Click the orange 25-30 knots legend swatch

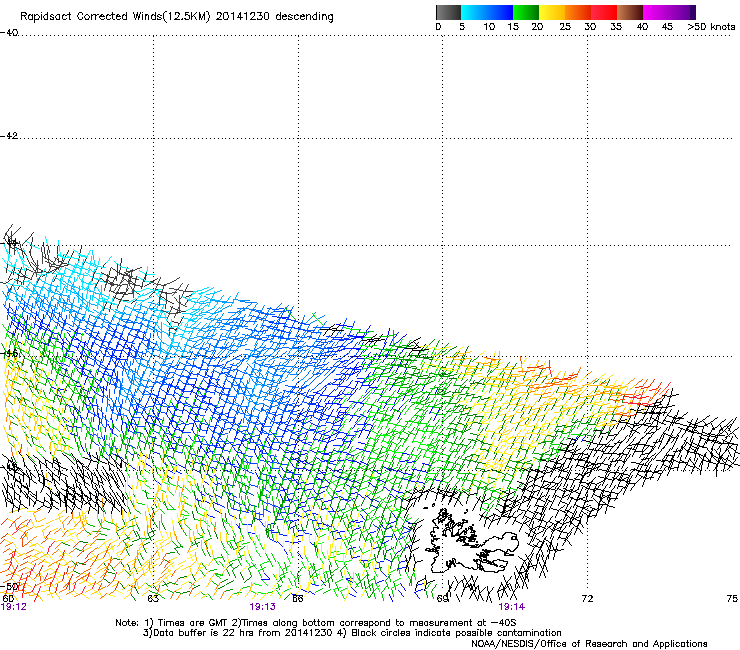tap(578, 12)
